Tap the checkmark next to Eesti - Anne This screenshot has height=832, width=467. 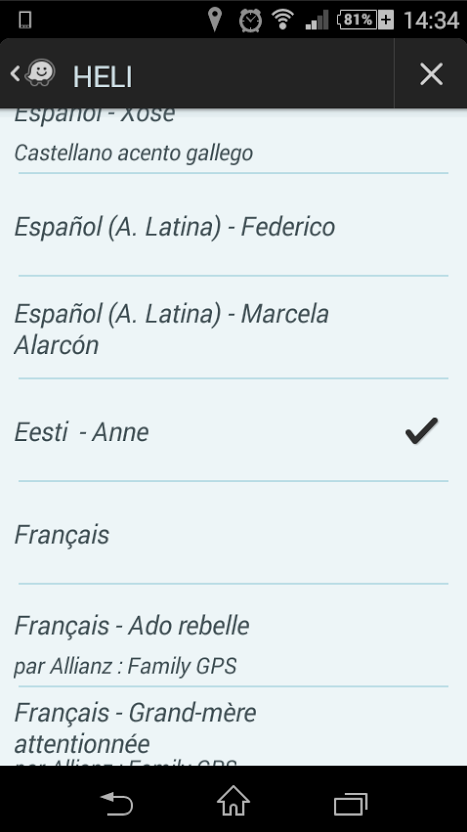click(422, 430)
